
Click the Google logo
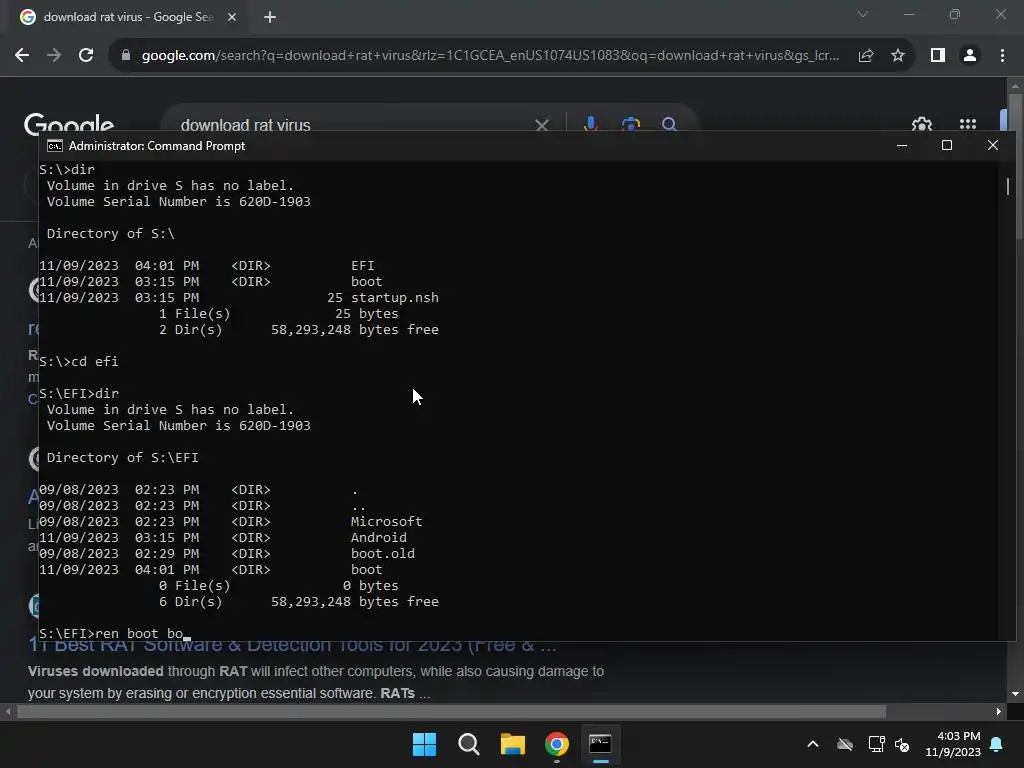[69, 124]
